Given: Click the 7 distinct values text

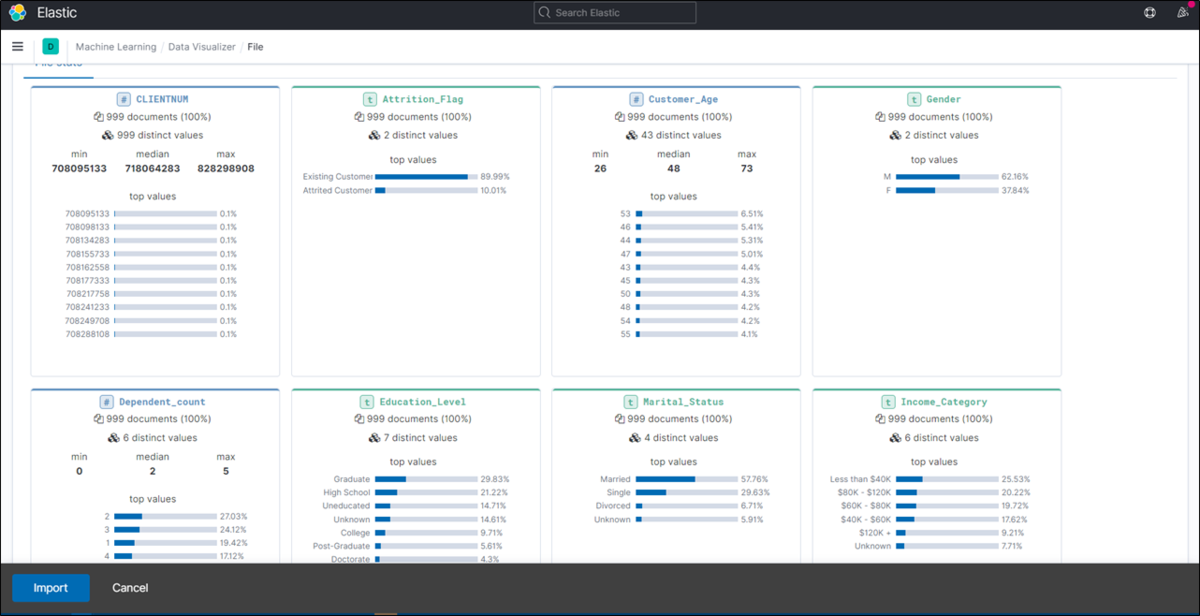Looking at the screenshot, I should pos(419,437).
